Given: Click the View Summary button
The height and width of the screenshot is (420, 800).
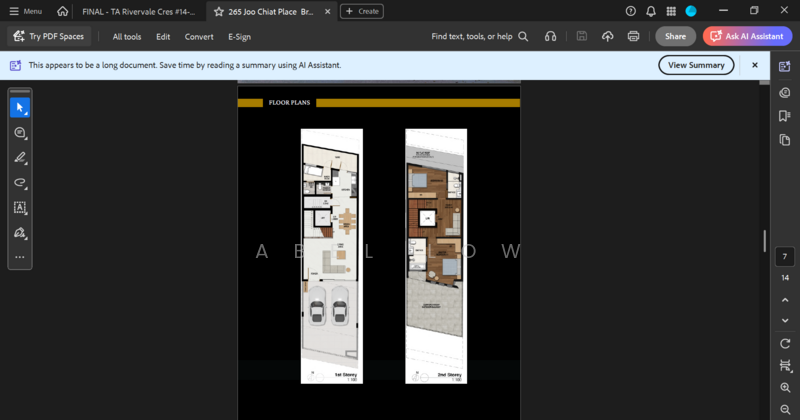Looking at the screenshot, I should (x=696, y=65).
